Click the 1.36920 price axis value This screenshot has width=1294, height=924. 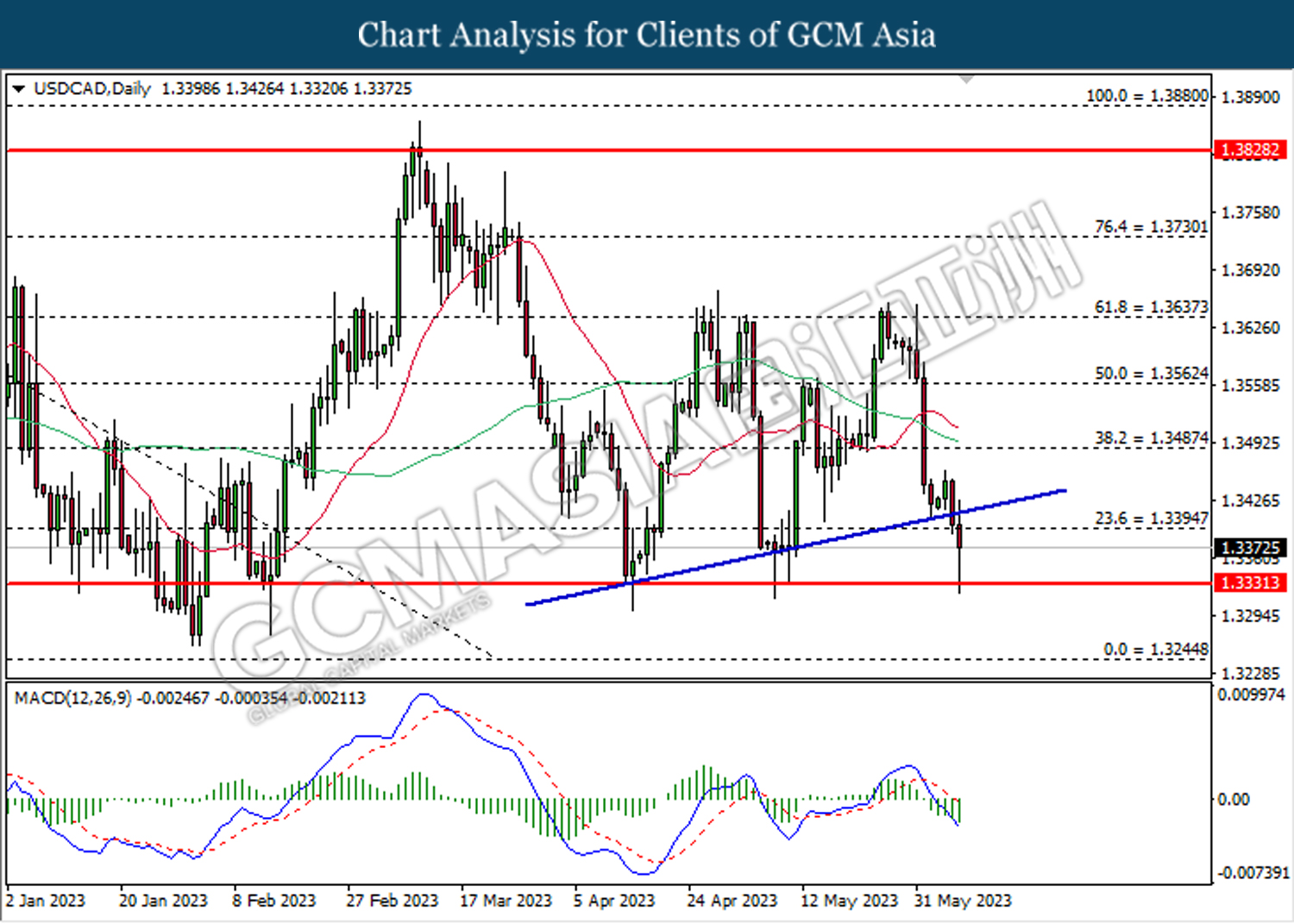(x=1251, y=271)
